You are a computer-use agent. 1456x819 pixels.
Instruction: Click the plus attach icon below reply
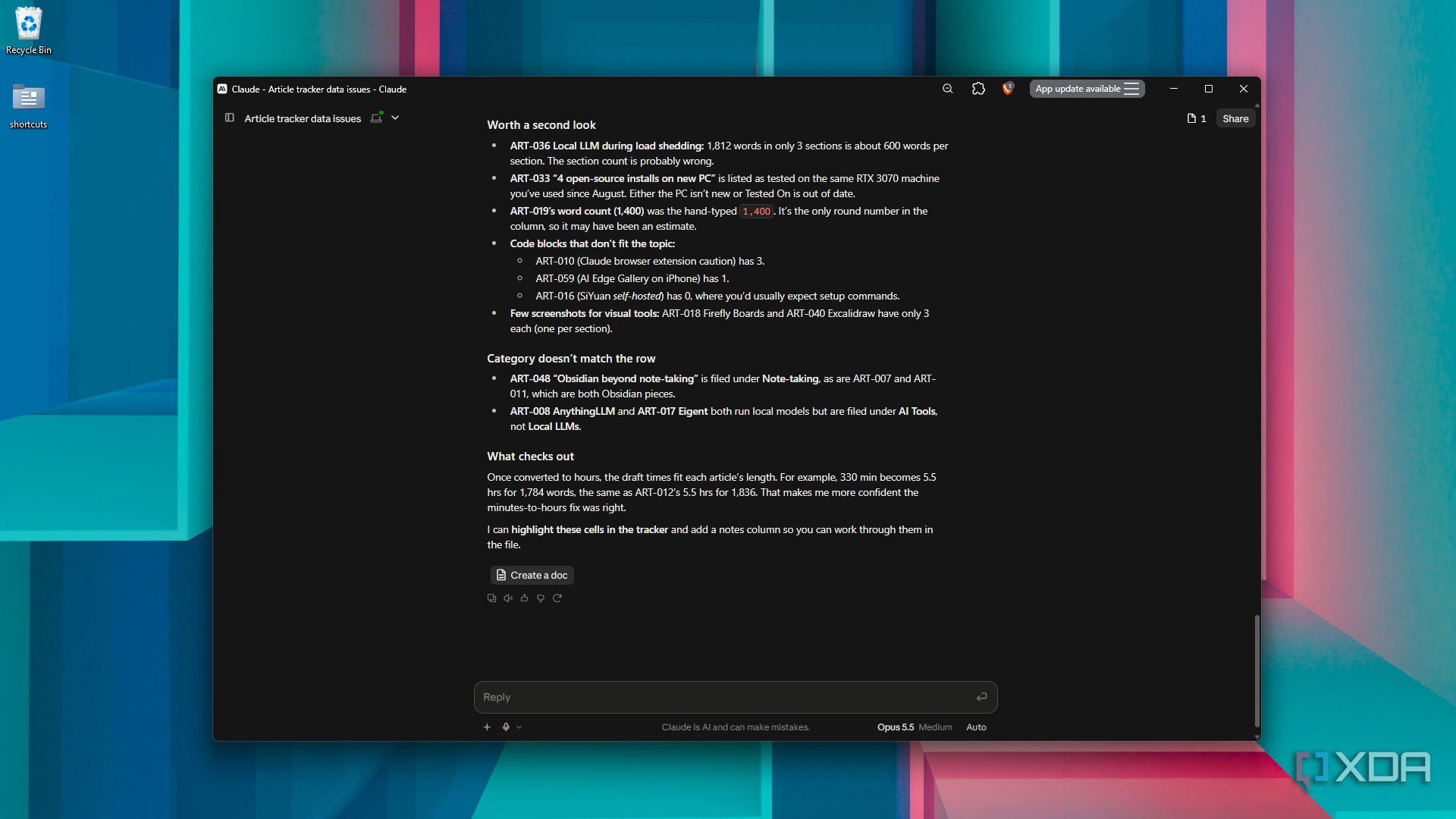(487, 726)
